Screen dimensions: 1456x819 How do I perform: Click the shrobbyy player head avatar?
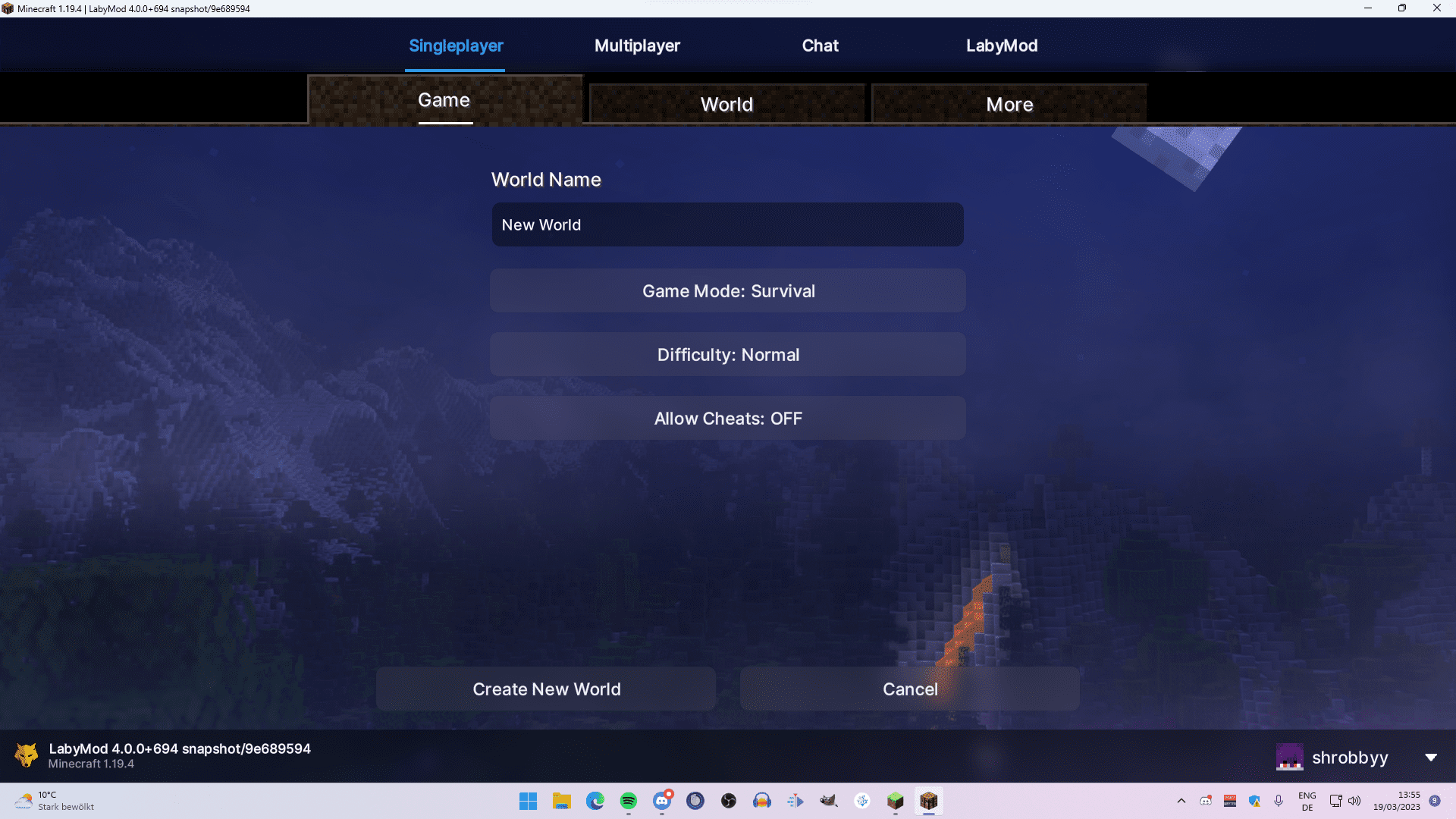coord(1289,757)
